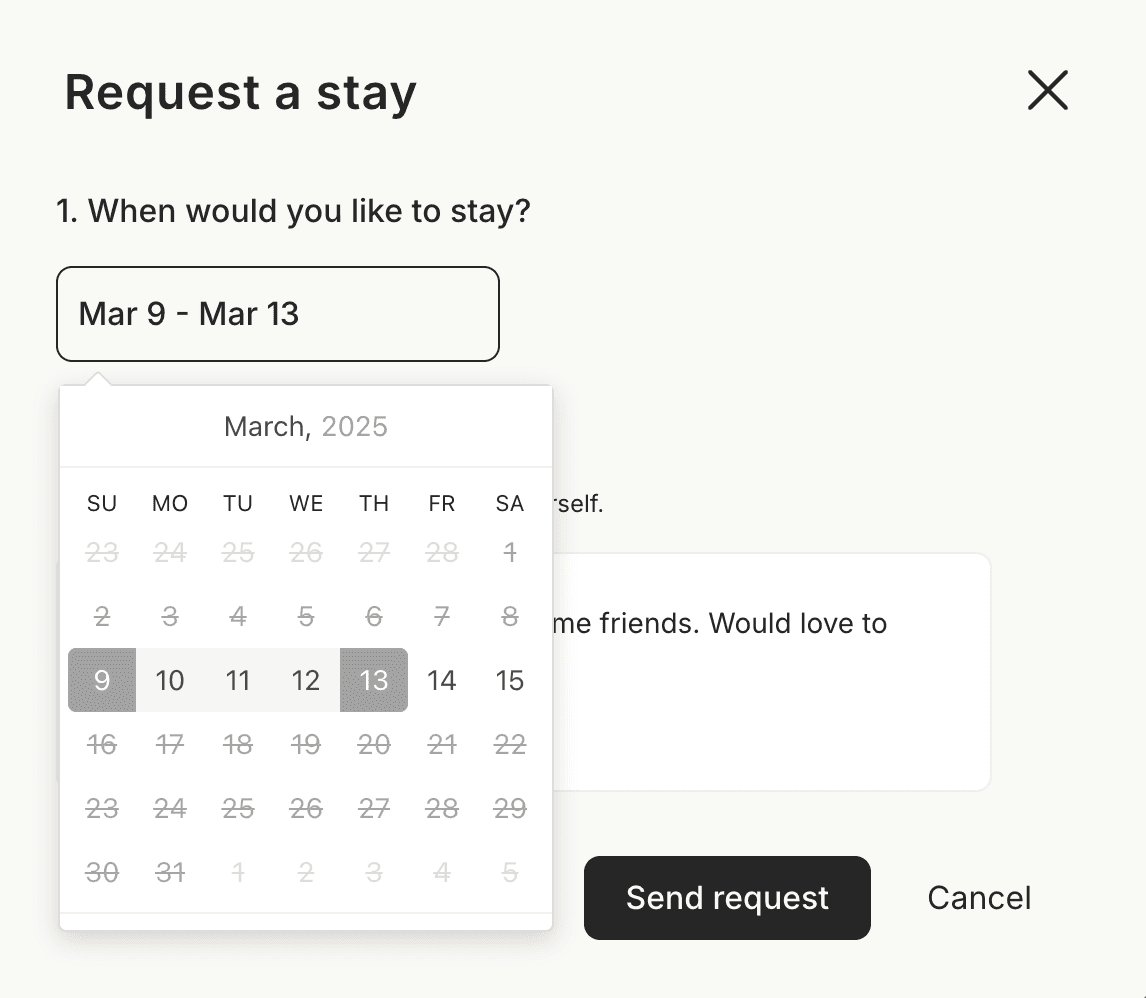The width and height of the screenshot is (1146, 998).
Task: Click the disabled March 16 date
Action: pyautogui.click(x=102, y=744)
